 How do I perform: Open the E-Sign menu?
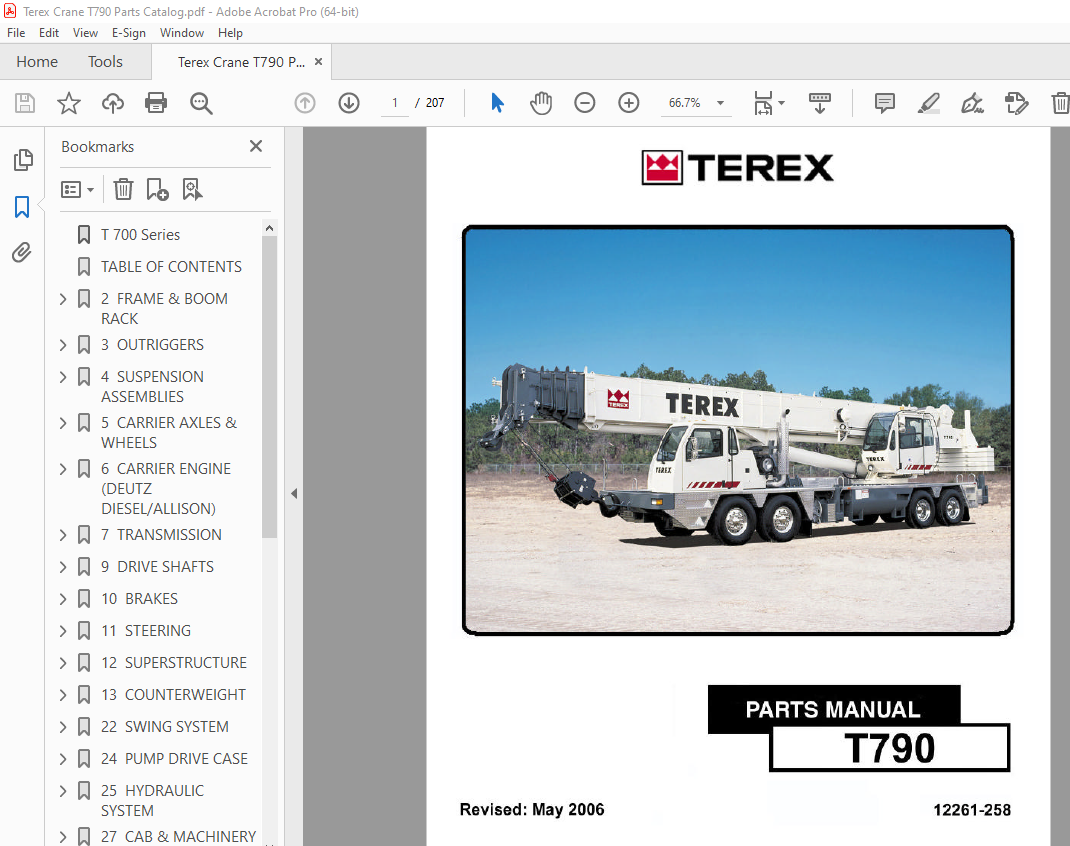[128, 33]
